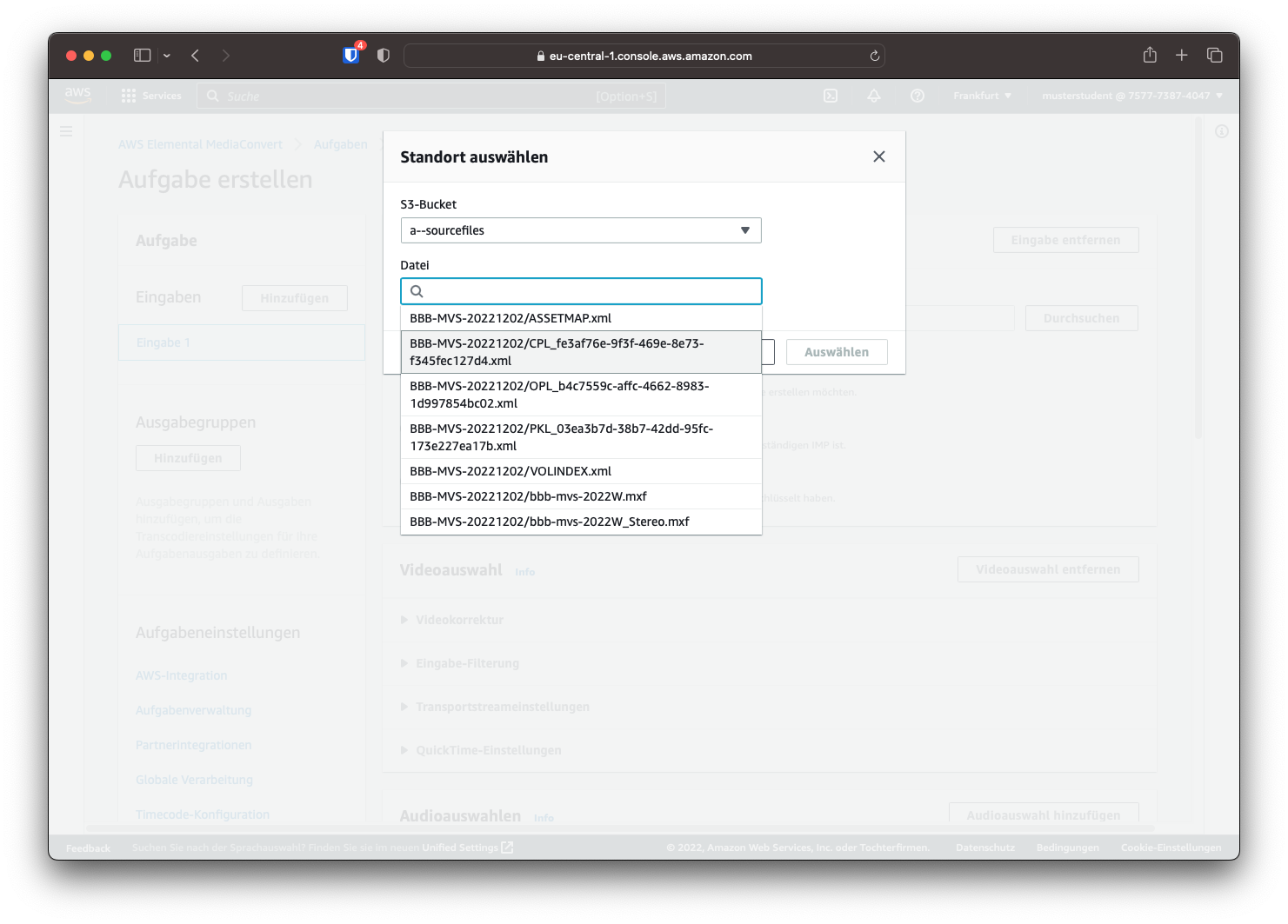Click the Datei search field

pos(581,291)
